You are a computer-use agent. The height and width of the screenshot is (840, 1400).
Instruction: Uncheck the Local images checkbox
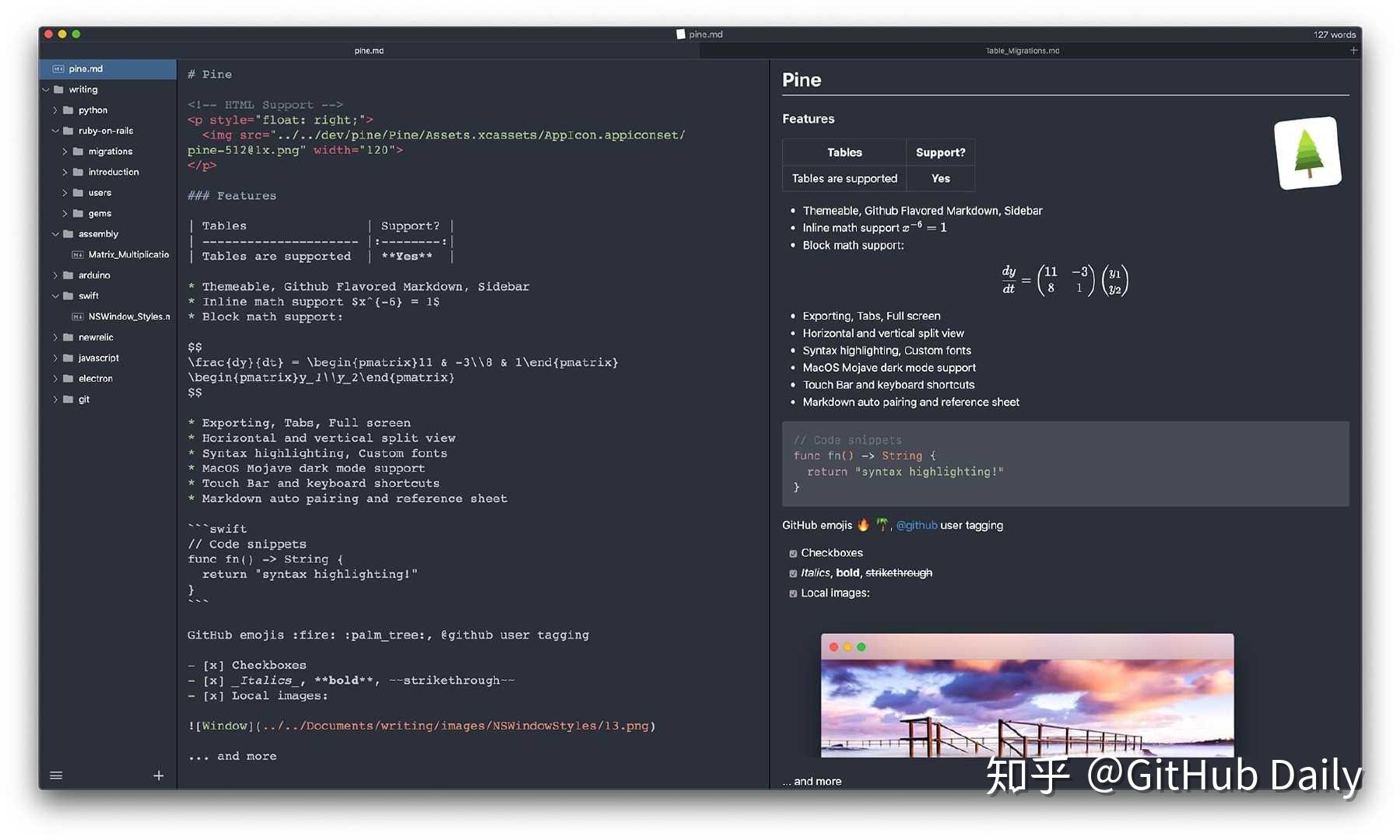click(x=793, y=593)
